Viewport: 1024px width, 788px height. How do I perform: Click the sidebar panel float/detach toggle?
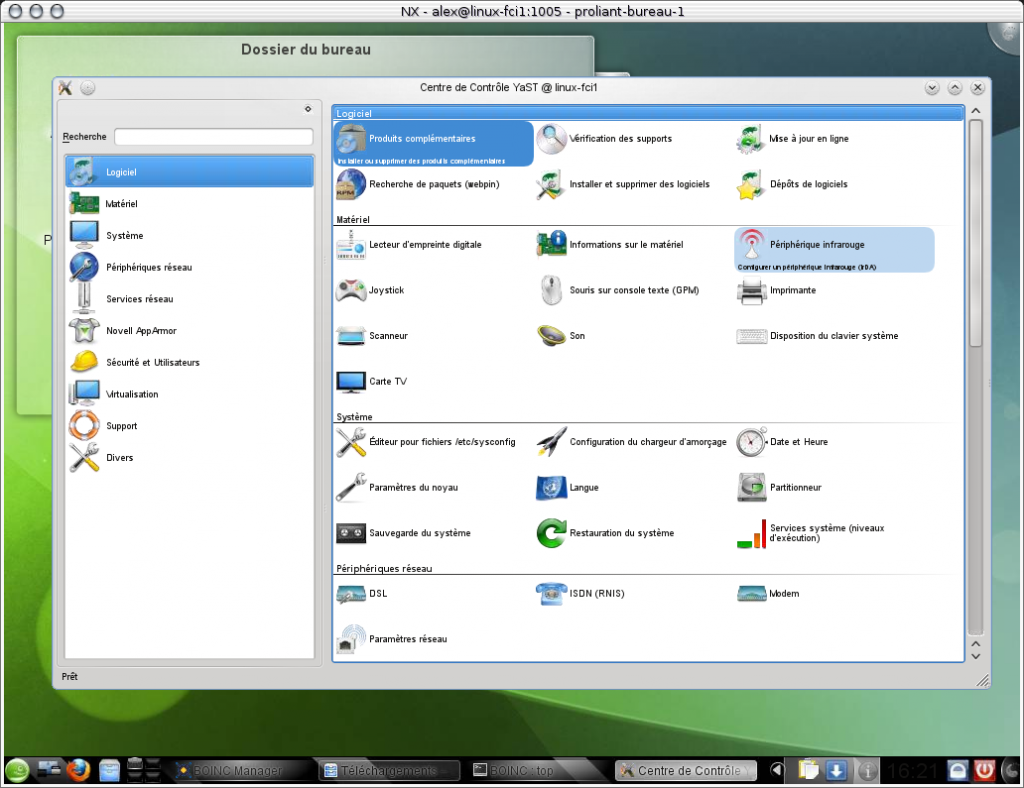click(x=307, y=109)
